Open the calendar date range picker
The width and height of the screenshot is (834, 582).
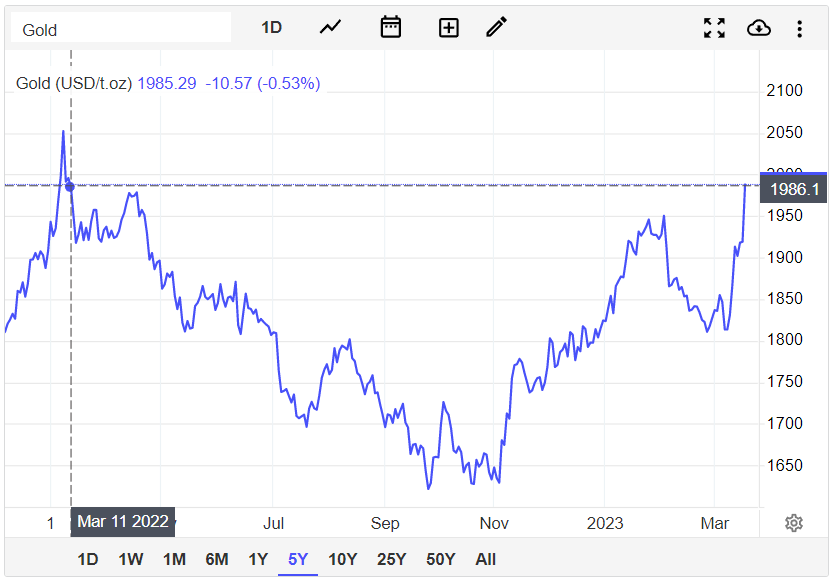pos(390,28)
